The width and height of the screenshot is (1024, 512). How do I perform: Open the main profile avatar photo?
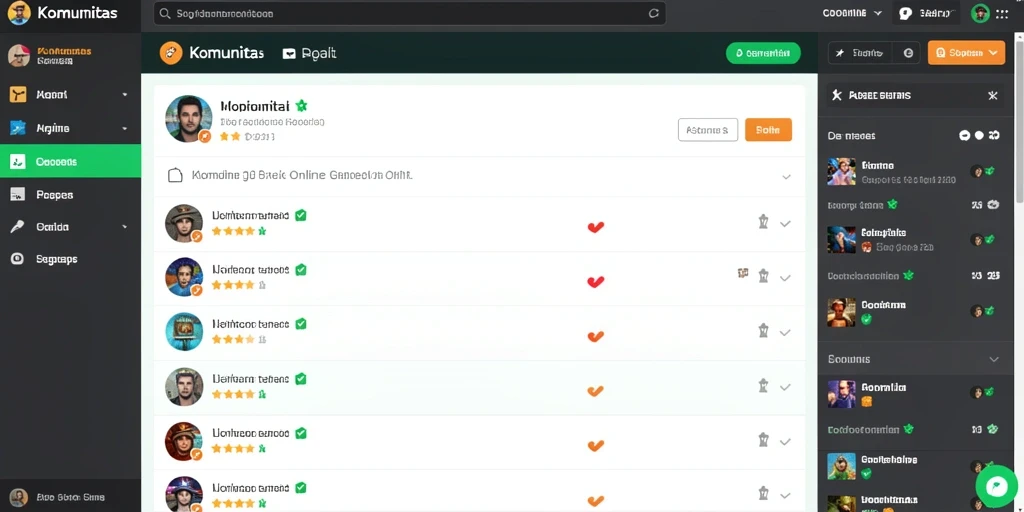tap(189, 119)
